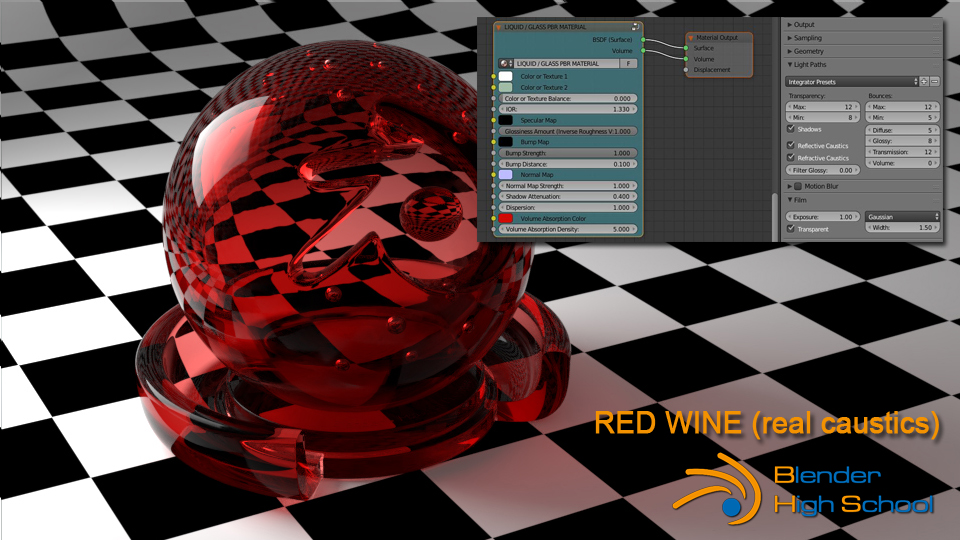Screen dimensions: 960x540
Task: Click the Color or Texture 1 input socket
Action: tap(493, 77)
